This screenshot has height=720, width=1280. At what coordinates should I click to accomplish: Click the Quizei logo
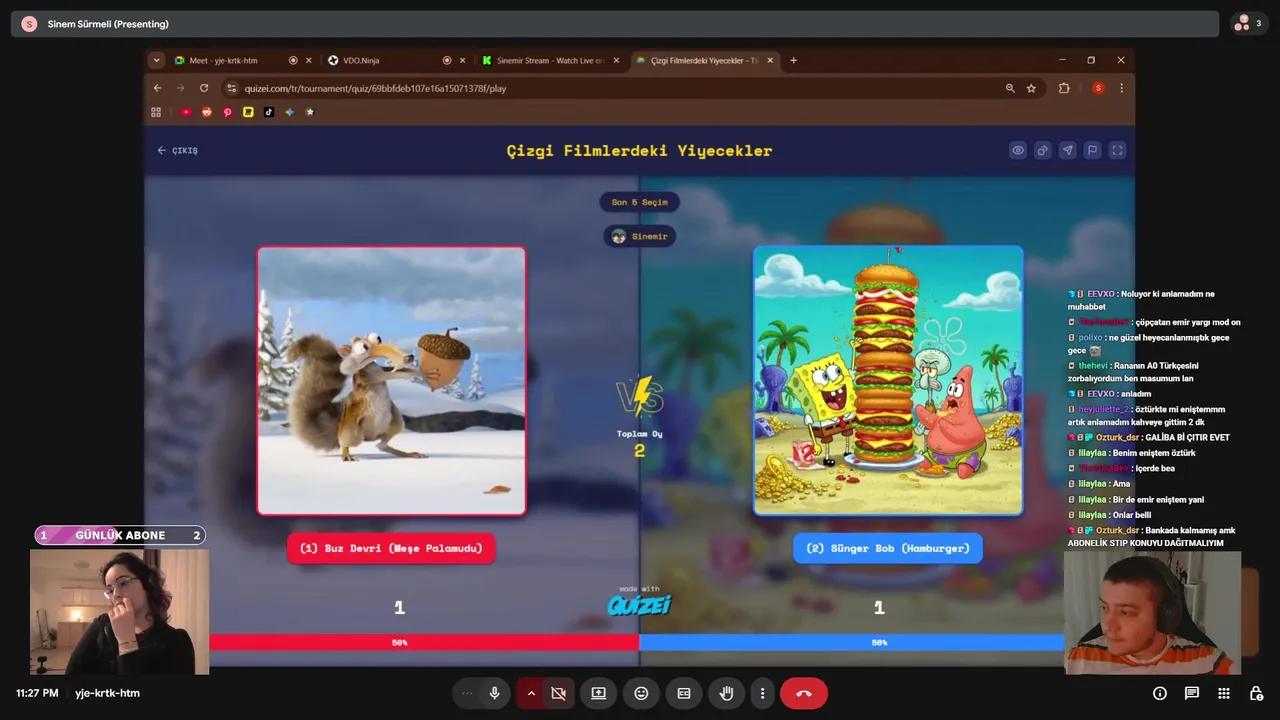tap(639, 603)
